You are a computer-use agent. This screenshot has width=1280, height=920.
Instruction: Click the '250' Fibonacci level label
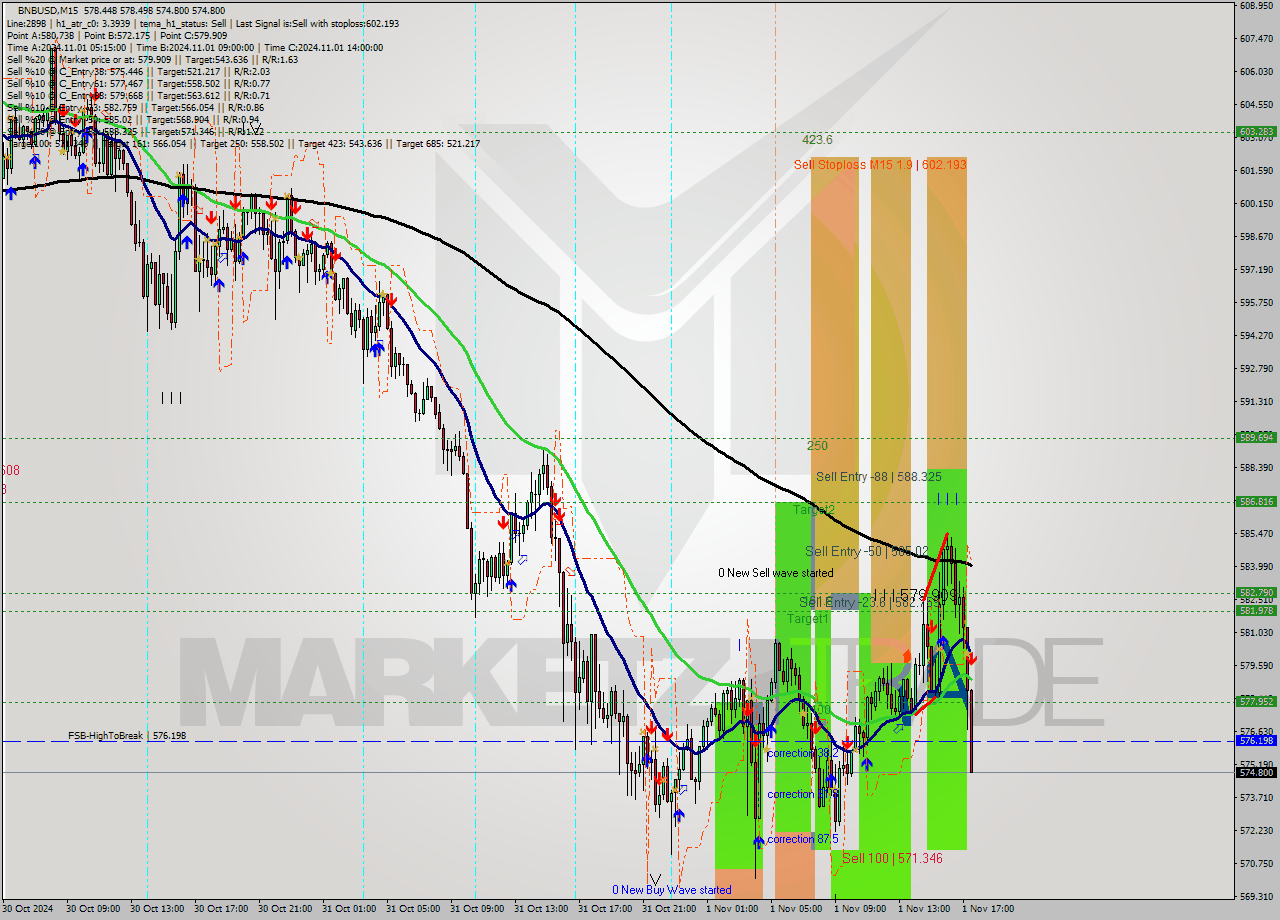(x=817, y=446)
